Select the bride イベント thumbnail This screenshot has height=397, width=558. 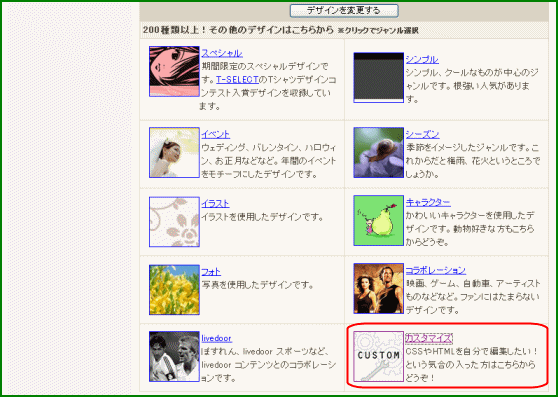click(174, 153)
